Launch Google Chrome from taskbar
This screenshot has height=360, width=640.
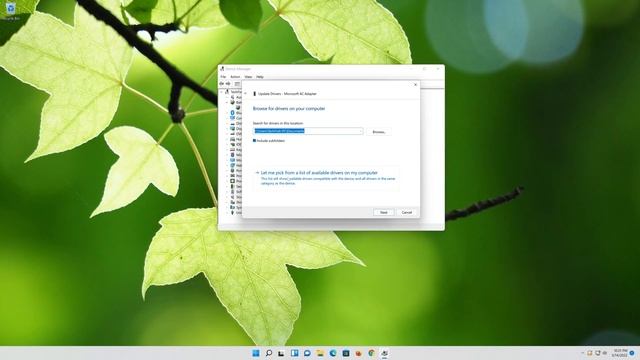(371, 353)
